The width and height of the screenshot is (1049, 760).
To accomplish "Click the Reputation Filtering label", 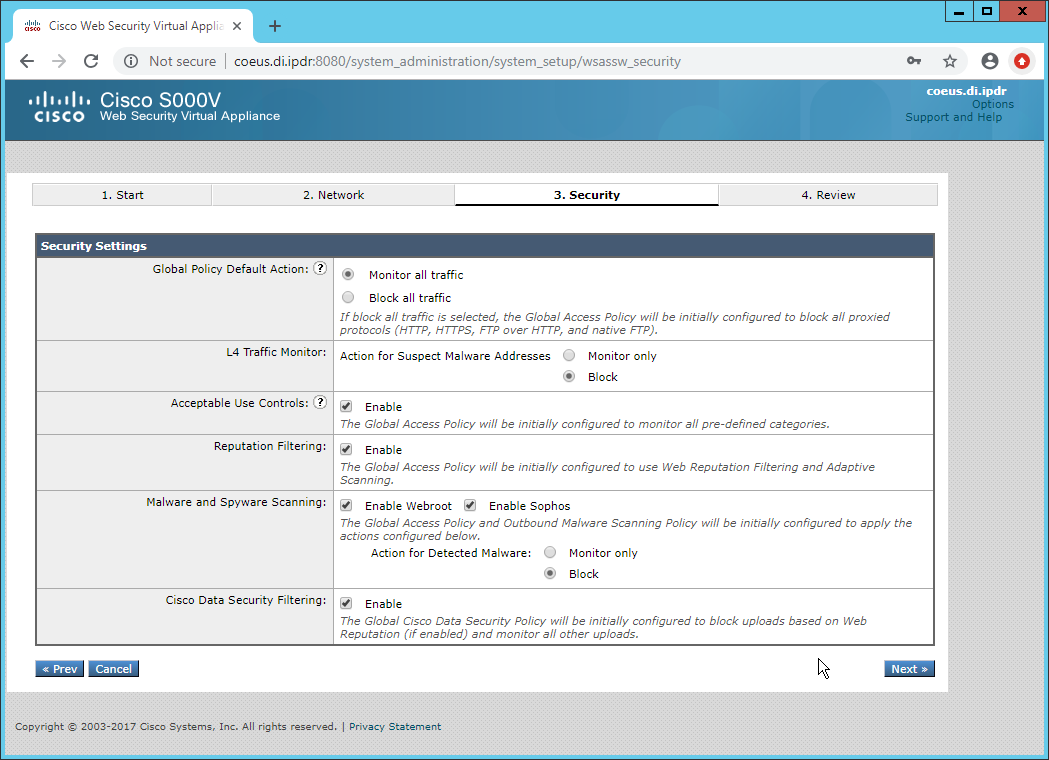I will pos(270,446).
